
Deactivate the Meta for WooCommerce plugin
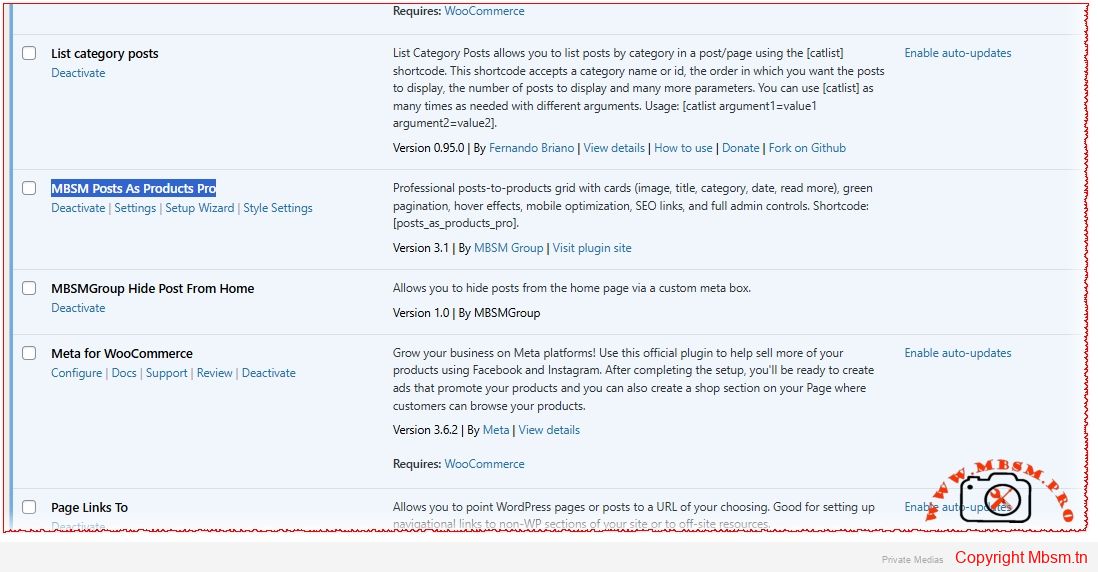point(269,373)
